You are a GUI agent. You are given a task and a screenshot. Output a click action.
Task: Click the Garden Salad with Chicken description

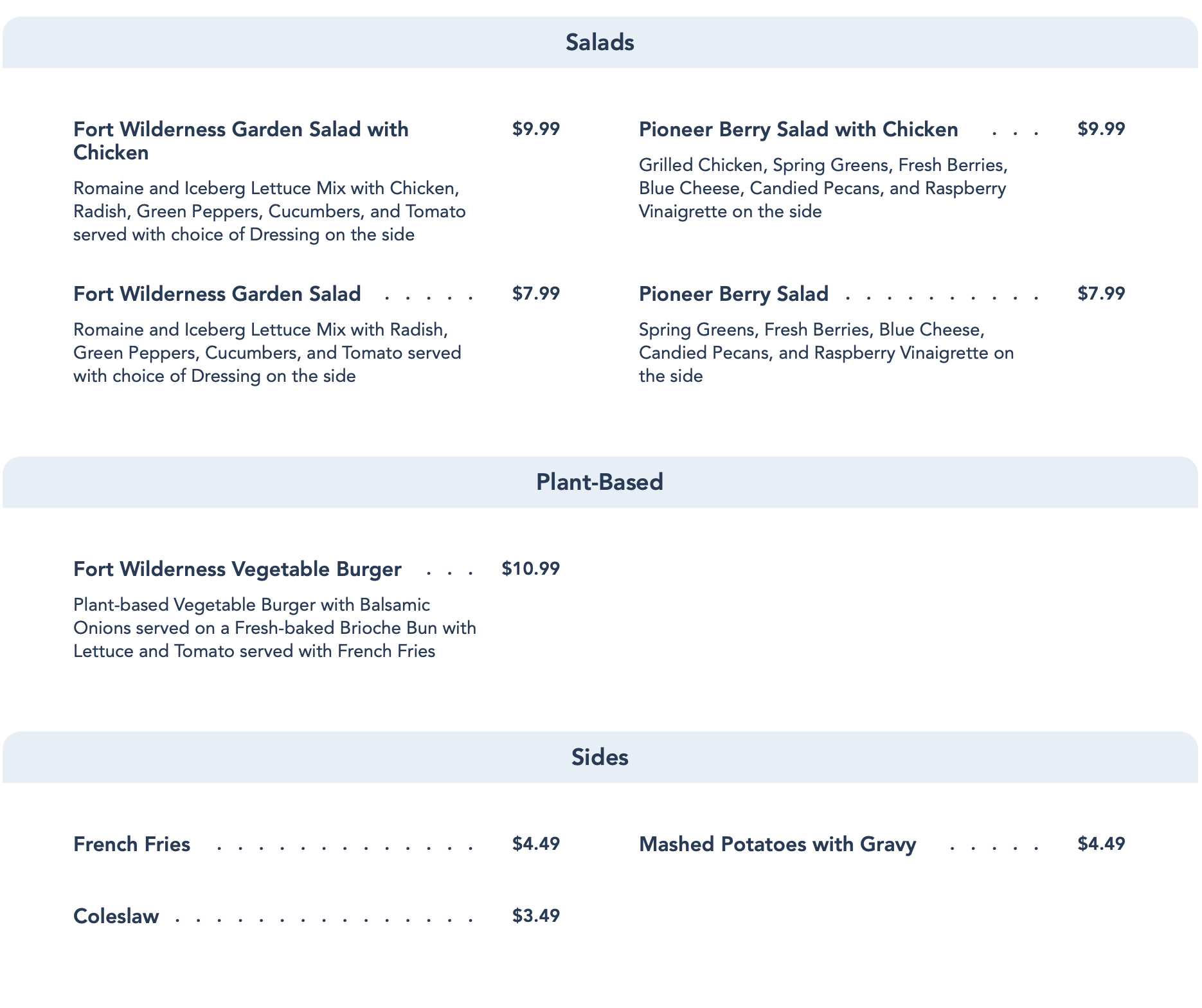[269, 212]
